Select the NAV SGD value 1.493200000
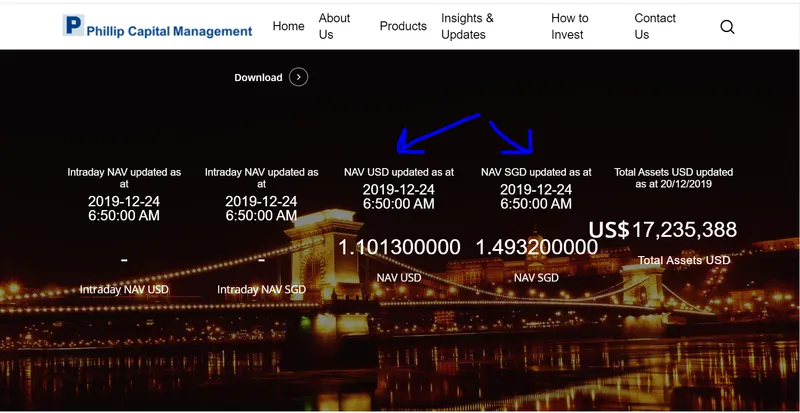This screenshot has height=413, width=800. tap(536, 247)
